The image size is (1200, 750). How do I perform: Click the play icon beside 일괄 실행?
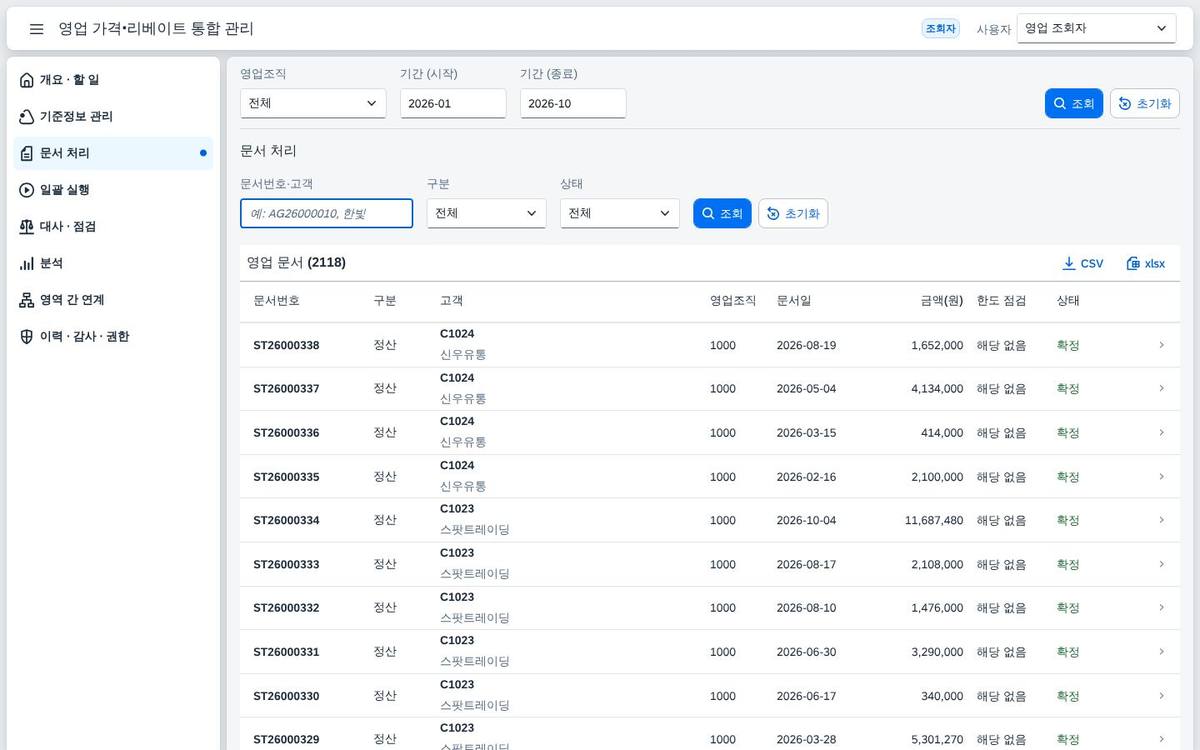click(x=27, y=190)
